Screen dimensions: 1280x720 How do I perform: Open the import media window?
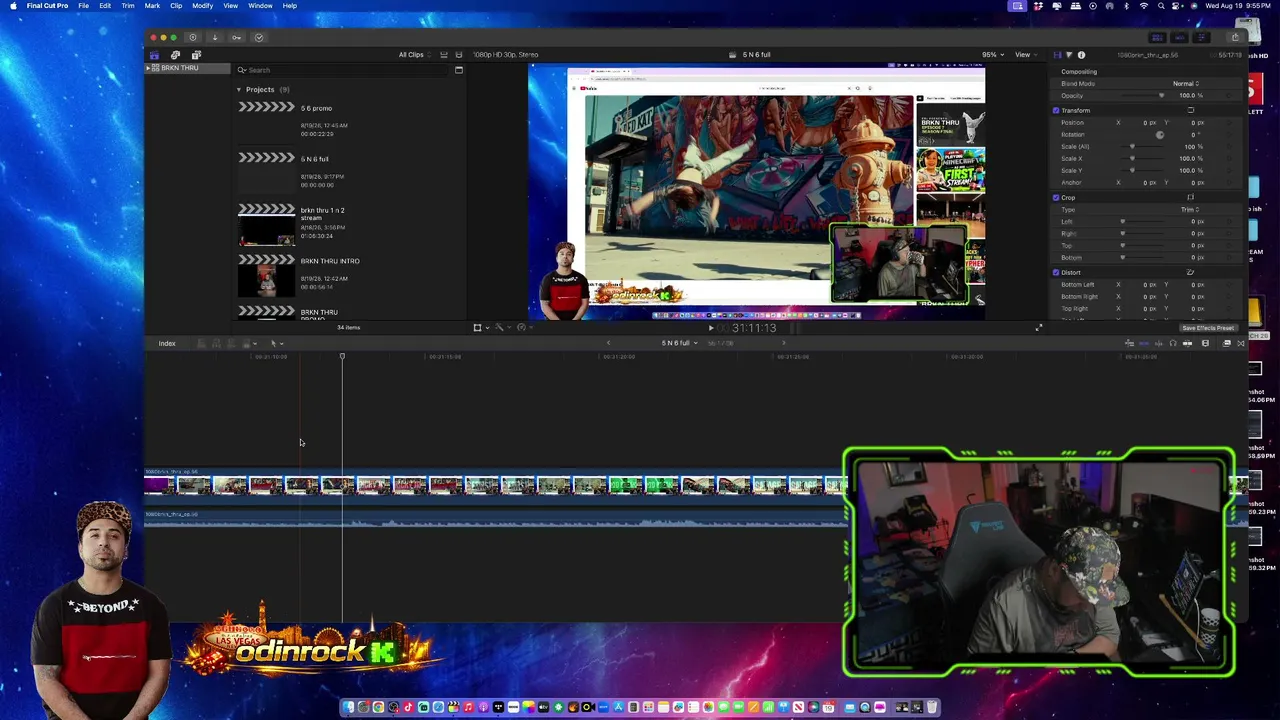214,38
